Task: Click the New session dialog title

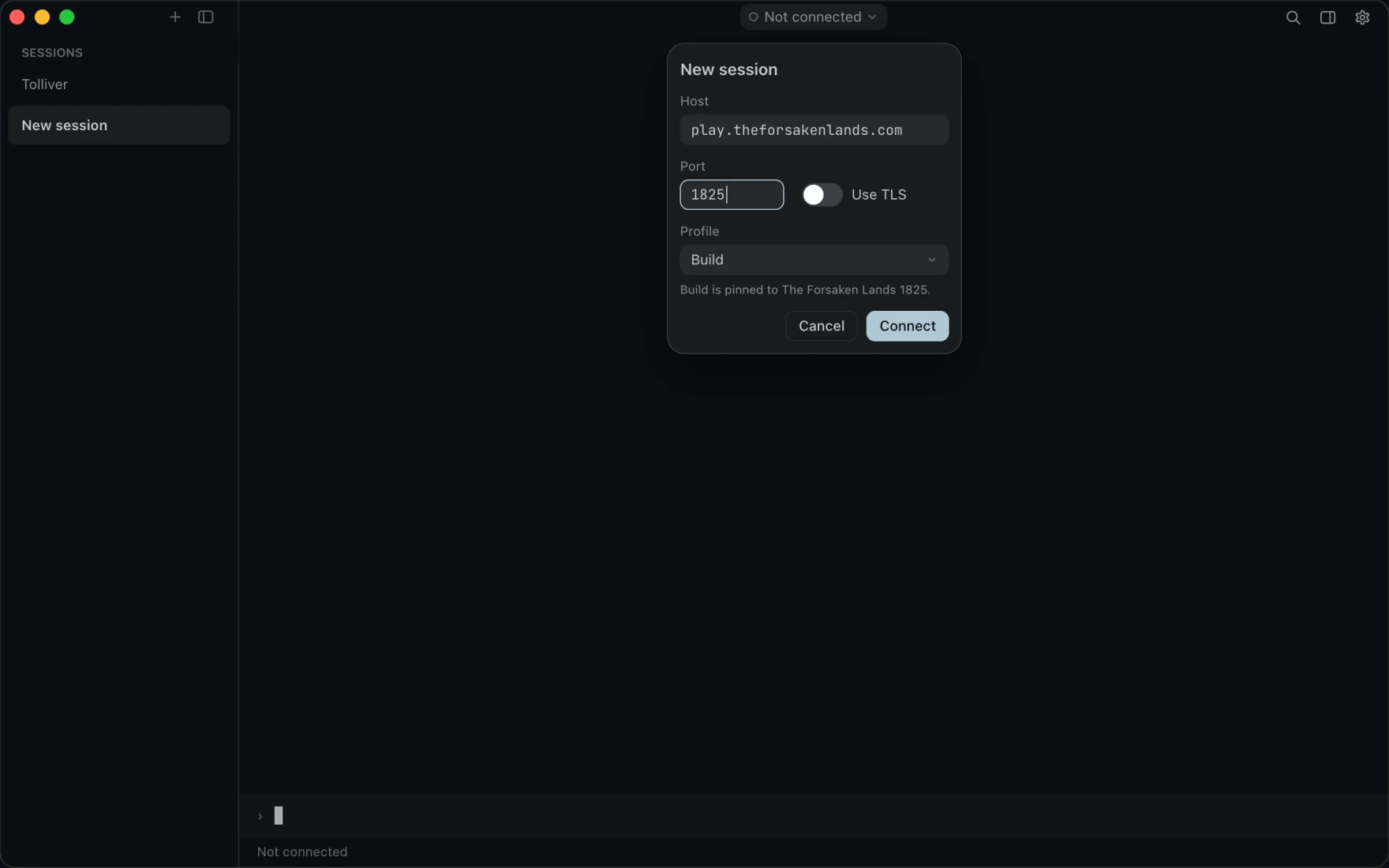Action: coord(728,69)
